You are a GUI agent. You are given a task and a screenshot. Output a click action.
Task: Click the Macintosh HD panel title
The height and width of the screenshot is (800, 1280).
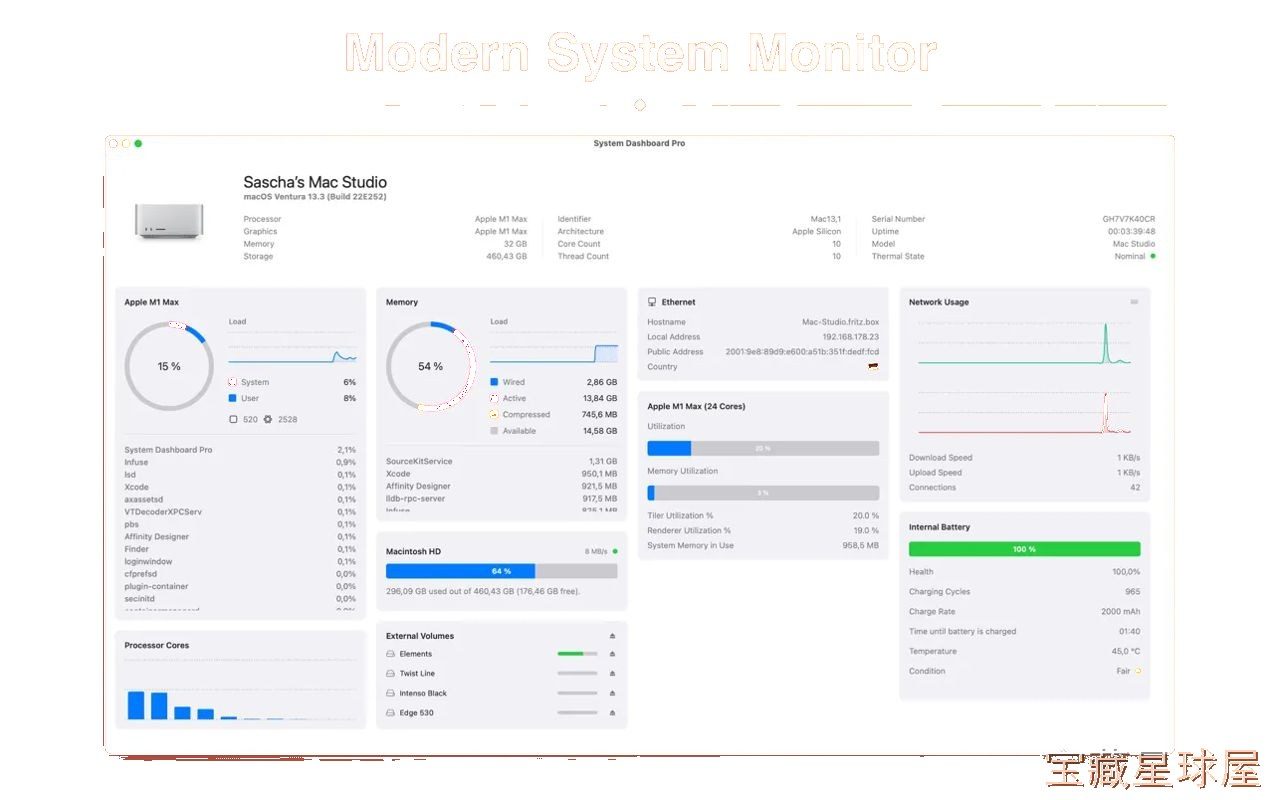click(414, 552)
